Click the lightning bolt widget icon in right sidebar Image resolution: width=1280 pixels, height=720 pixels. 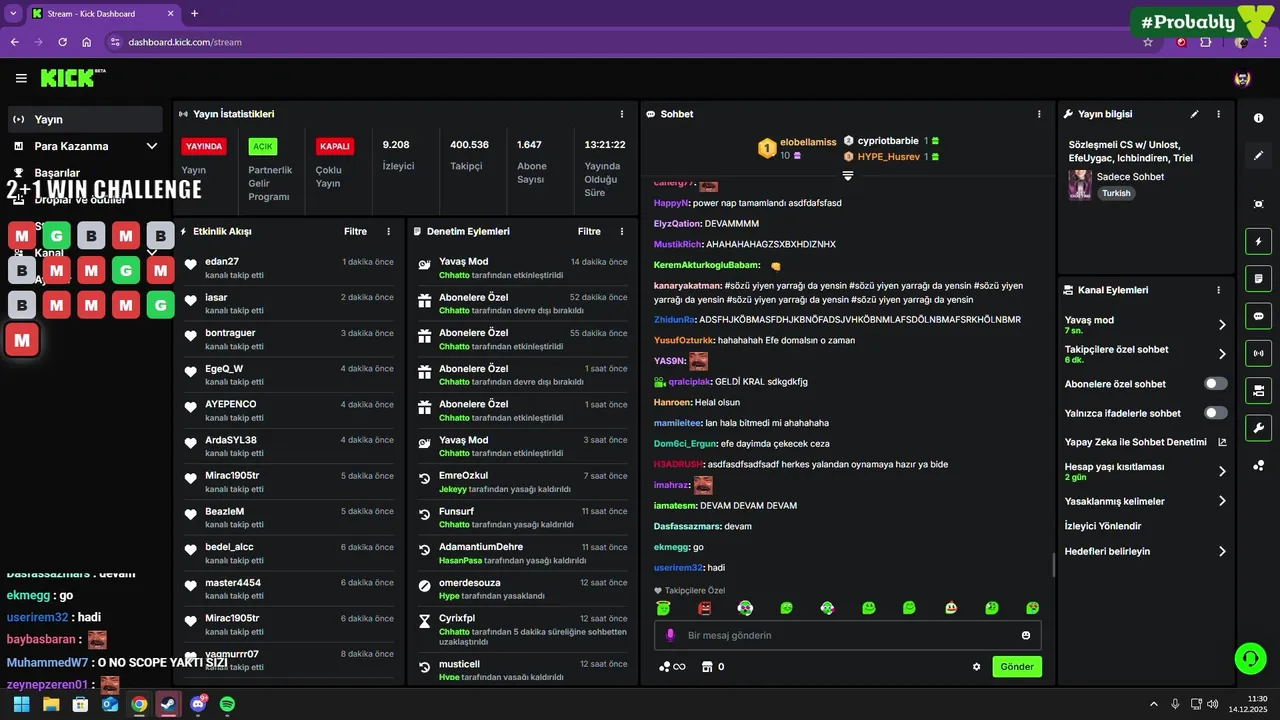click(1258, 241)
